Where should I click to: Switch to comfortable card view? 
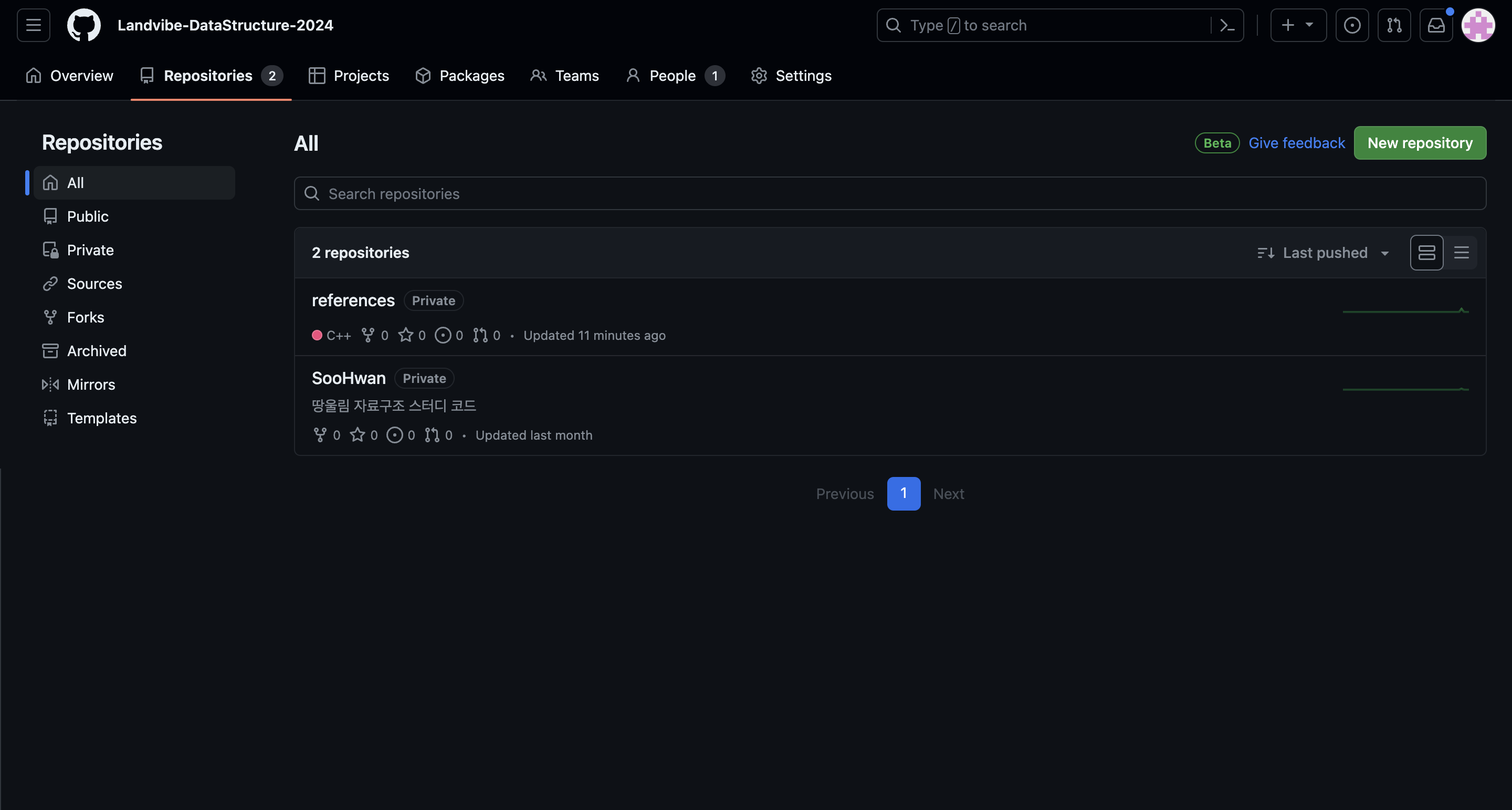[1426, 253]
